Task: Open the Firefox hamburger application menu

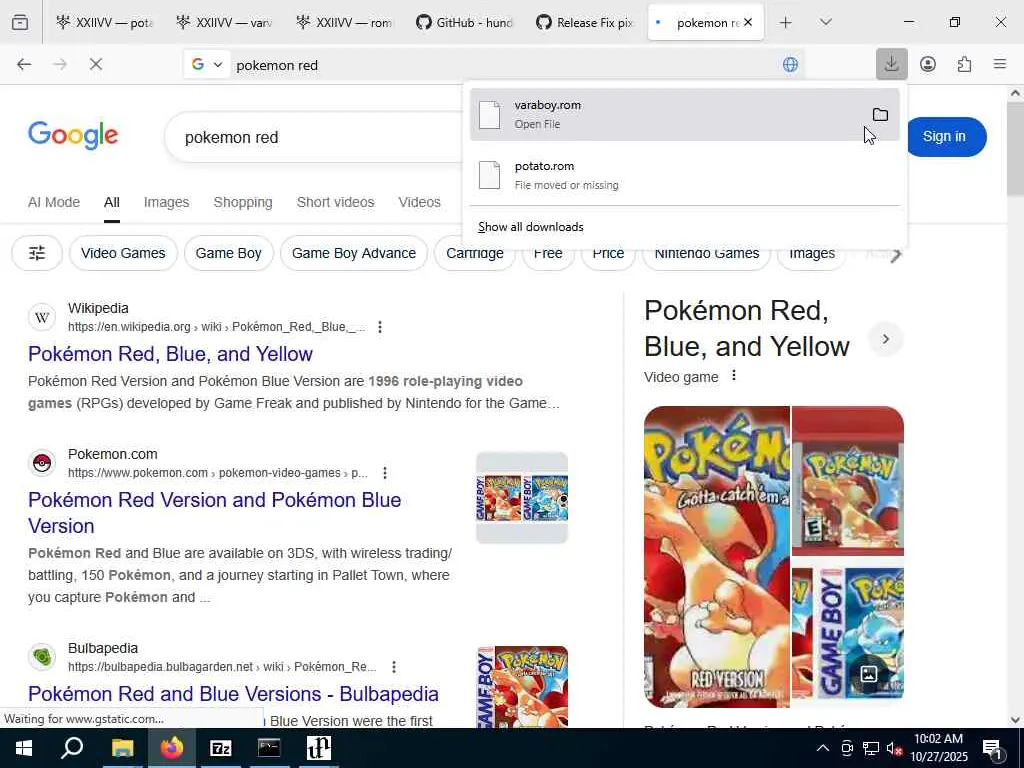Action: (1000, 64)
